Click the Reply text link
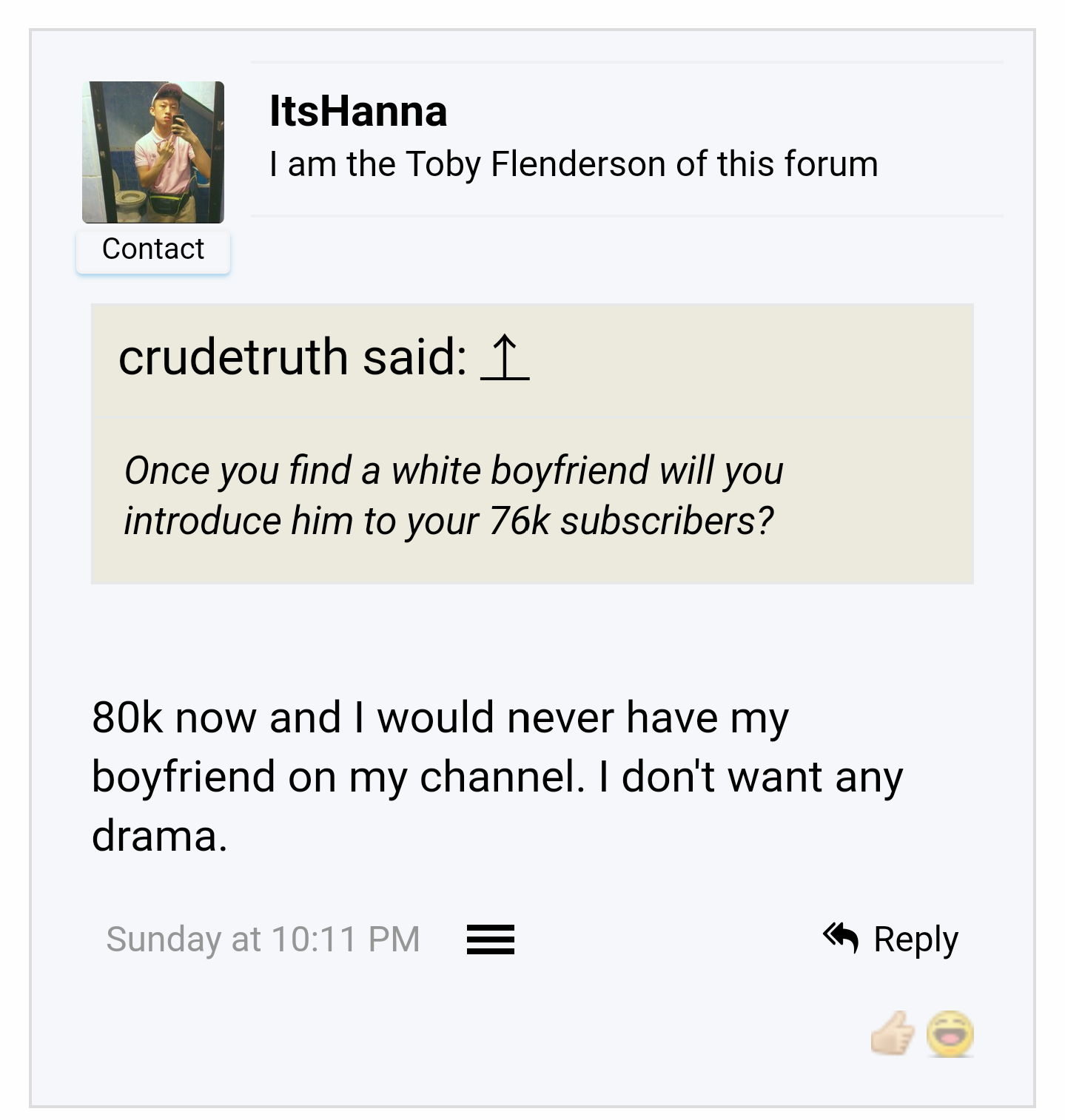Viewport: 1065px width, 1120px height. click(916, 939)
